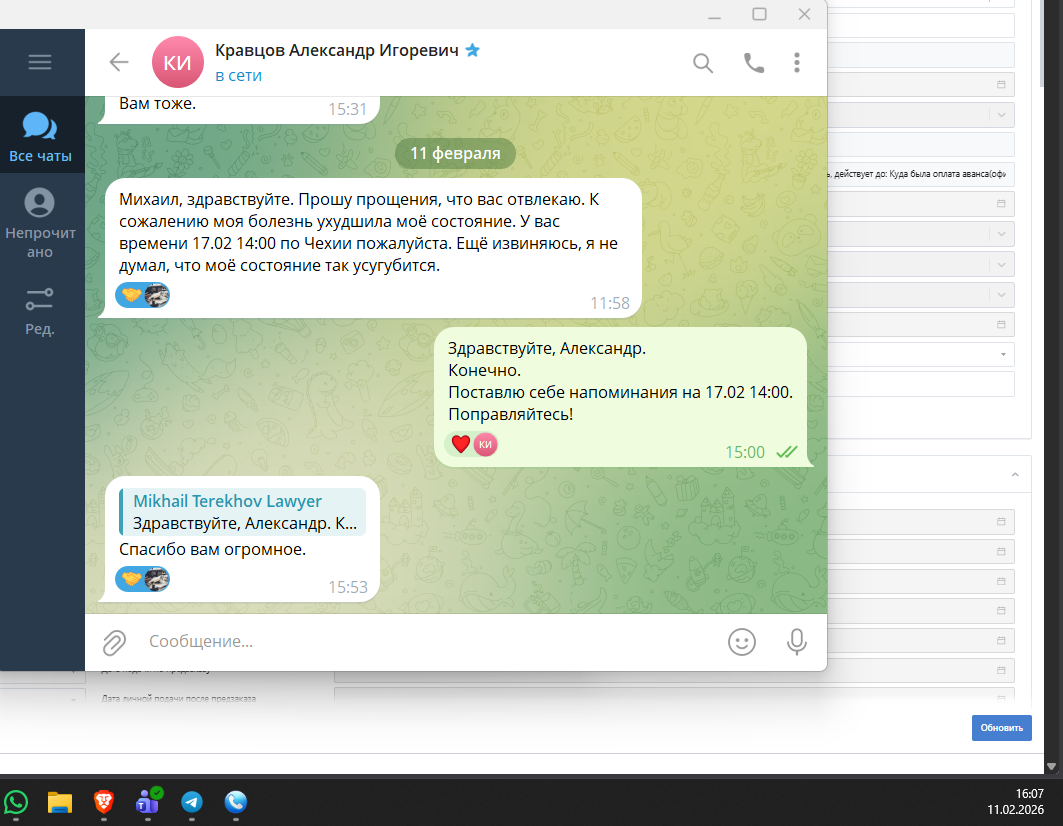Open Brave browser from the taskbar
The height and width of the screenshot is (826, 1063).
click(x=104, y=802)
